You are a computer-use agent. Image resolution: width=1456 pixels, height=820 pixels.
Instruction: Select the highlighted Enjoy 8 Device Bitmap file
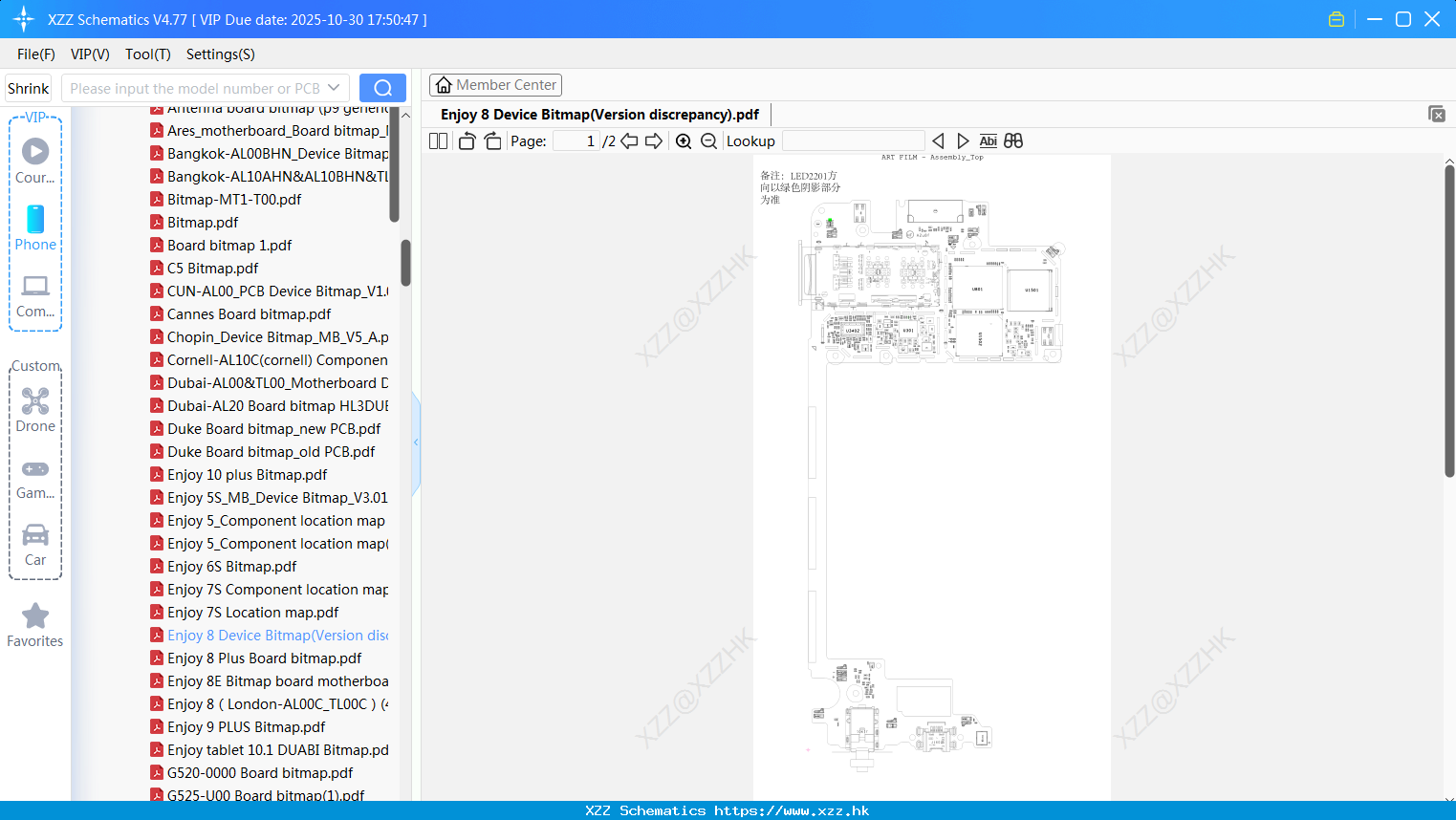click(x=269, y=636)
